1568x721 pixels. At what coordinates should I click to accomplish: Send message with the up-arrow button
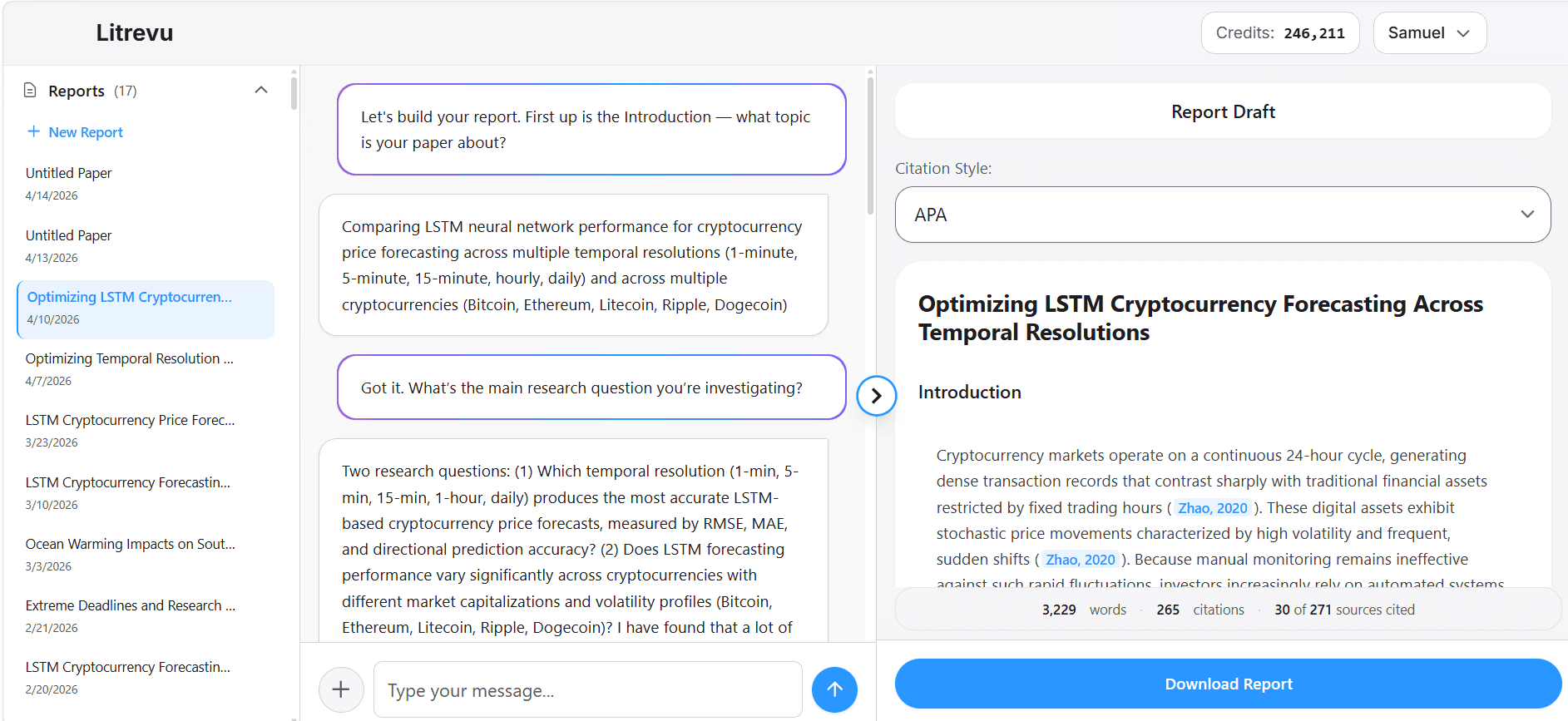point(834,689)
